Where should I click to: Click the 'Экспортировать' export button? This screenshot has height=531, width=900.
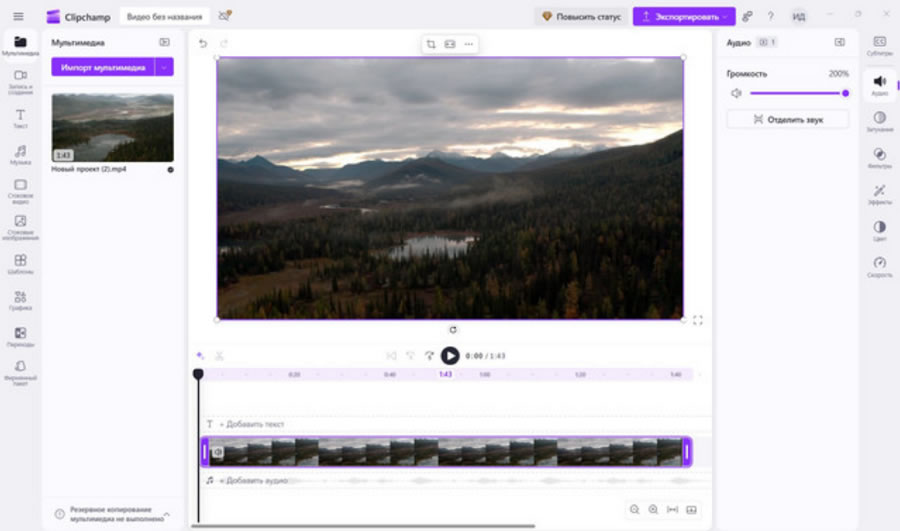684,17
